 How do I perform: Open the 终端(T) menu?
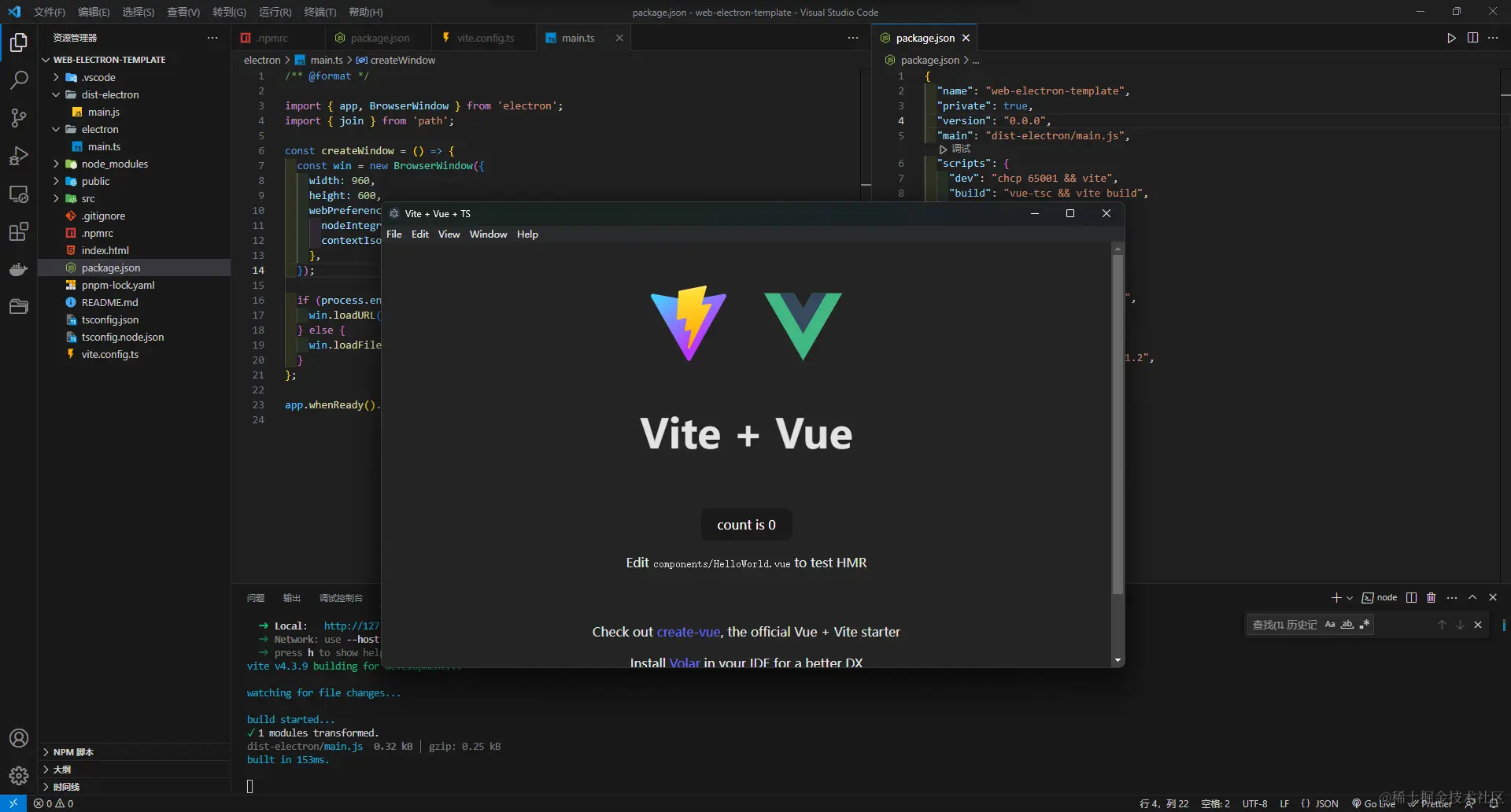[x=320, y=12]
